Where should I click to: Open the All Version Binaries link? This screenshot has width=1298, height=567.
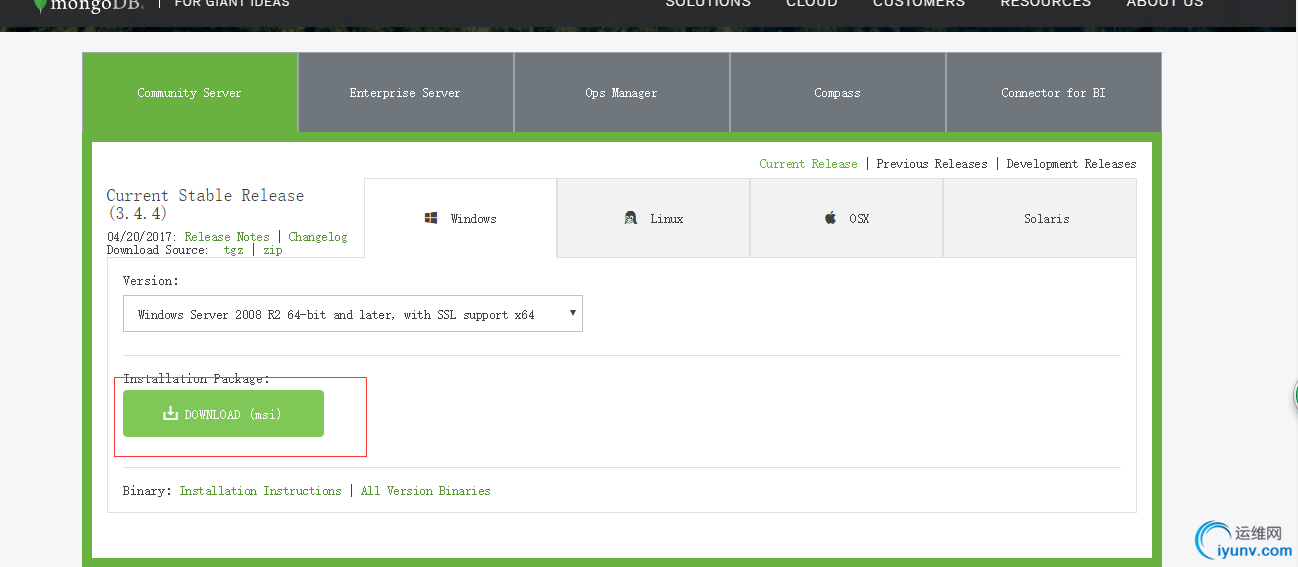(426, 491)
